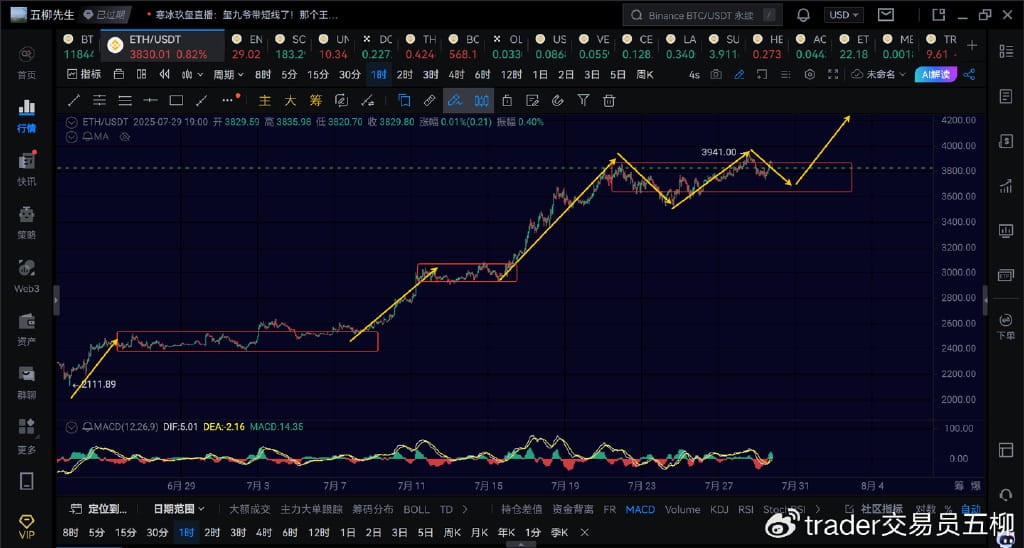
Task: Go to 首页 home in sidebar
Action: [x=27, y=63]
